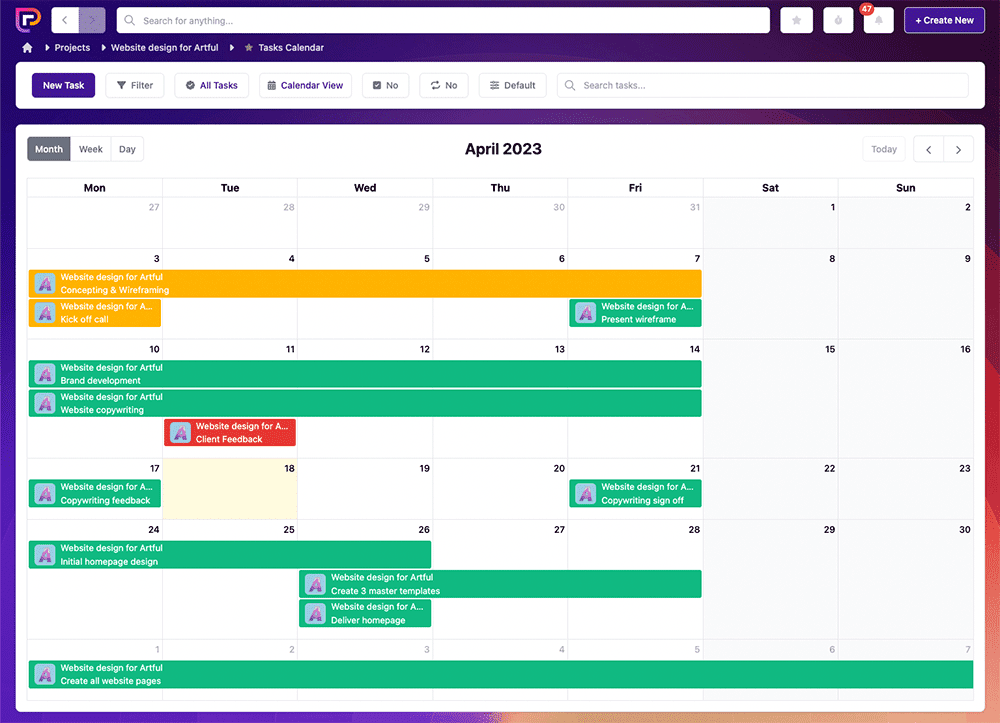Open favorites with the star button
The height and width of the screenshot is (723, 1000).
(797, 20)
